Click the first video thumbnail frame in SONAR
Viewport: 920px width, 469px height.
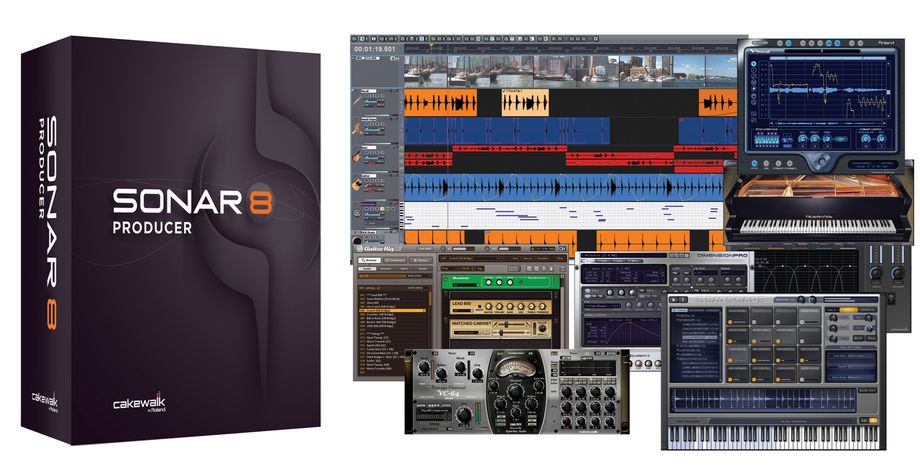click(425, 70)
